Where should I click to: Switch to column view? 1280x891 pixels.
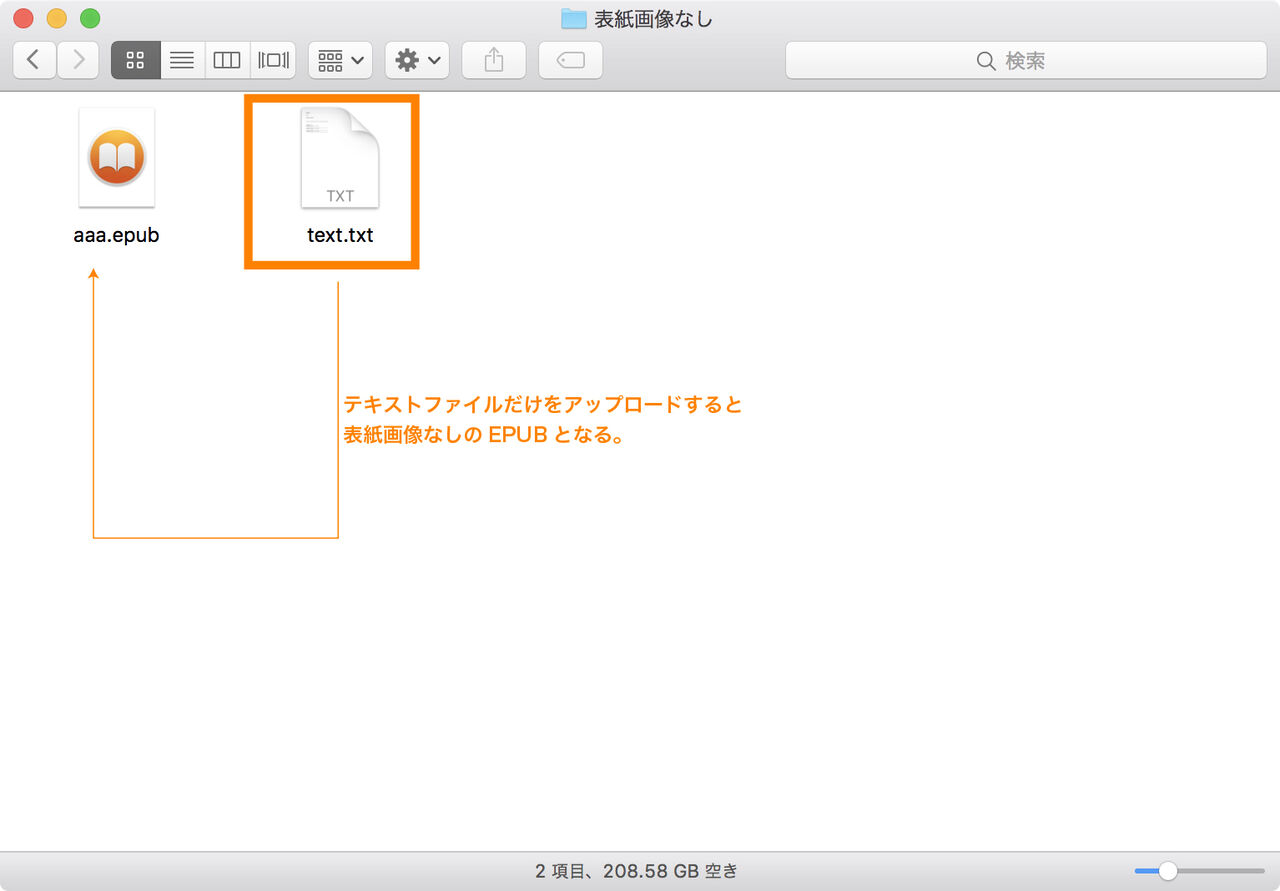coord(227,60)
